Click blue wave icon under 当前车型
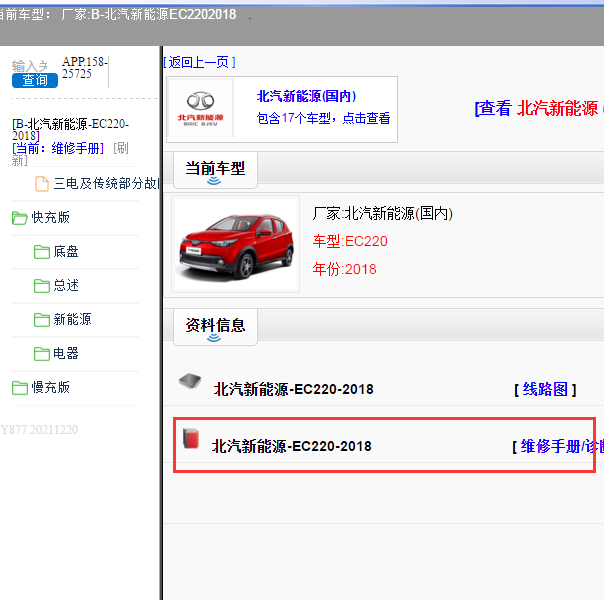The height and width of the screenshot is (600, 604). pyautogui.click(x=214, y=181)
